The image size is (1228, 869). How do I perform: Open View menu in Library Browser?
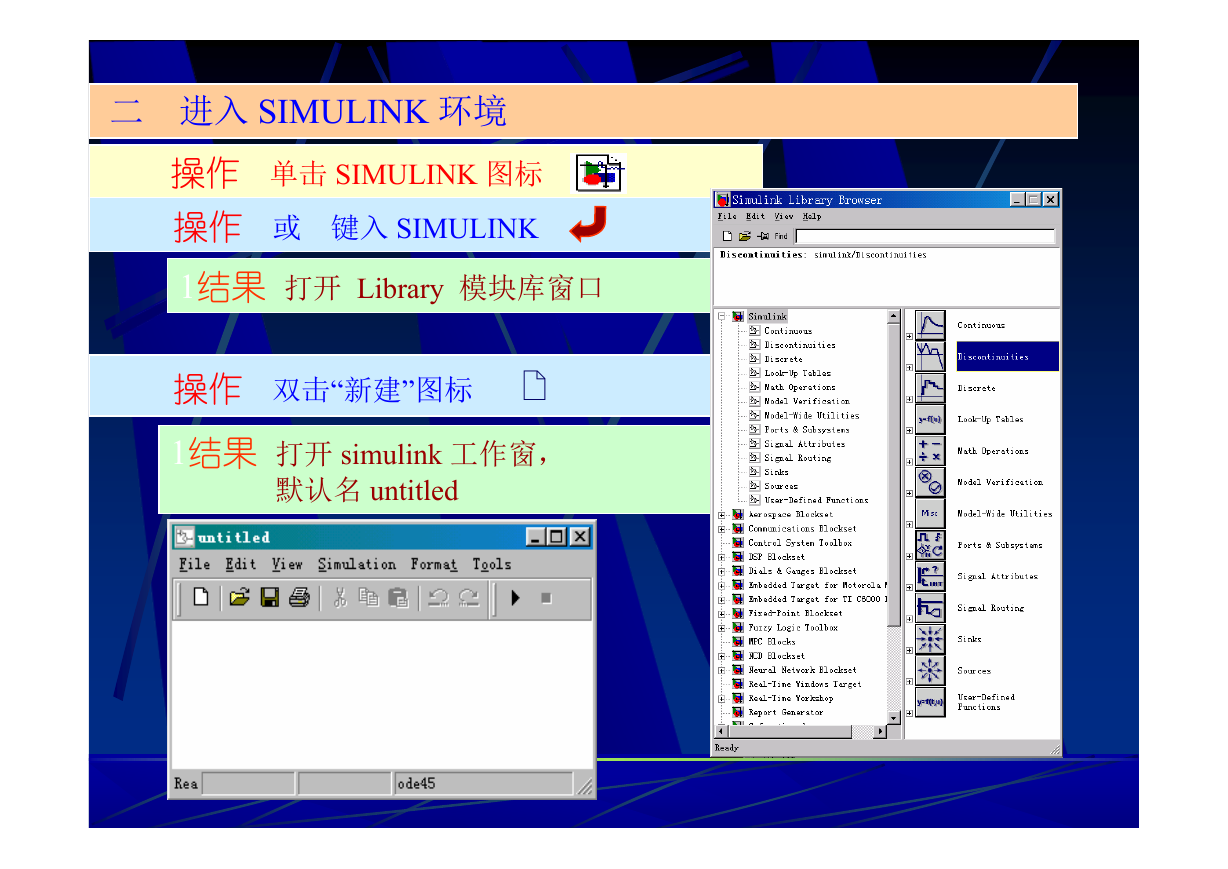tap(784, 216)
